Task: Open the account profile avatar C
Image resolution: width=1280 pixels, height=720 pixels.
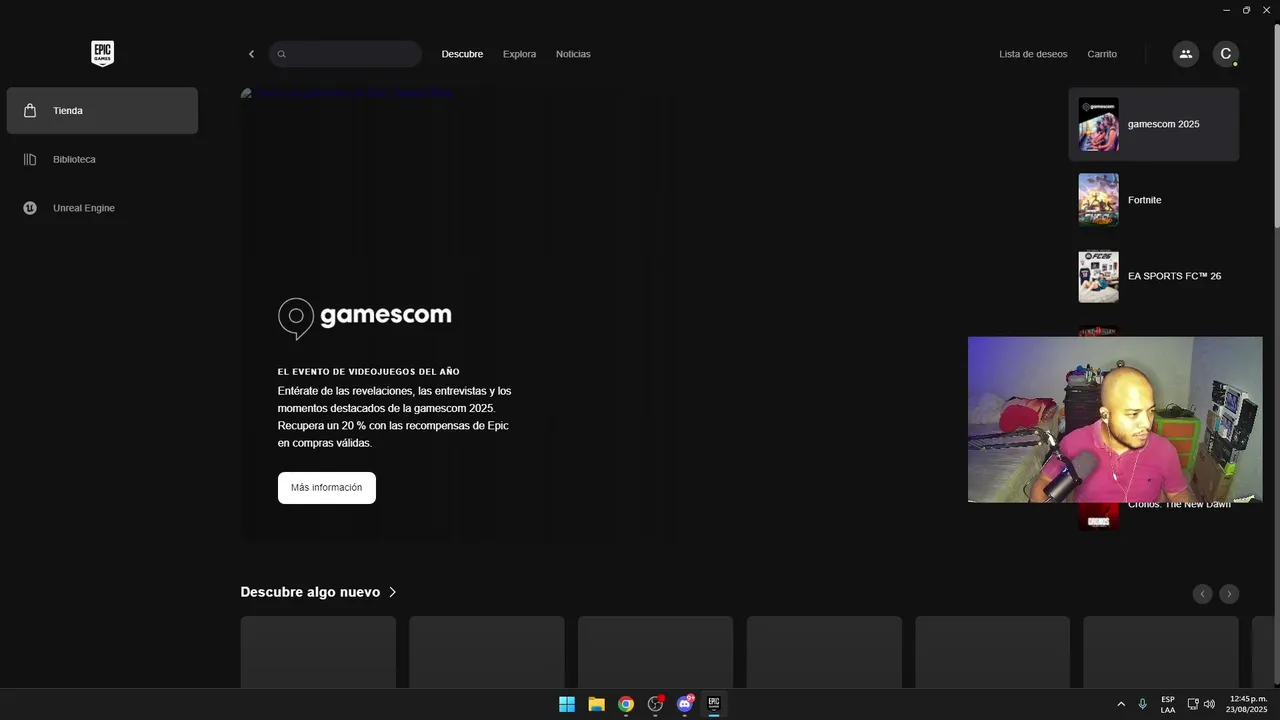Action: (1226, 54)
